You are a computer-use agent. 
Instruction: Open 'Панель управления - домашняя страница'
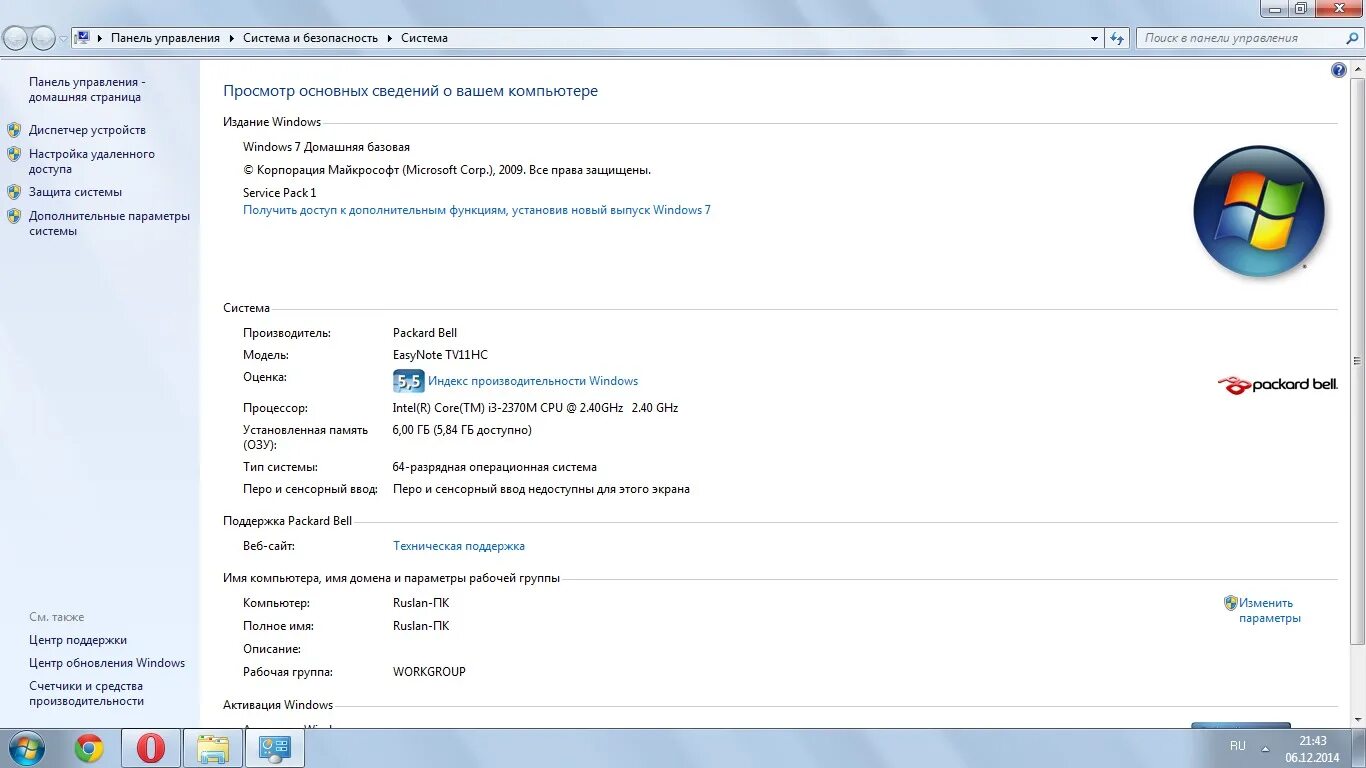coord(87,90)
